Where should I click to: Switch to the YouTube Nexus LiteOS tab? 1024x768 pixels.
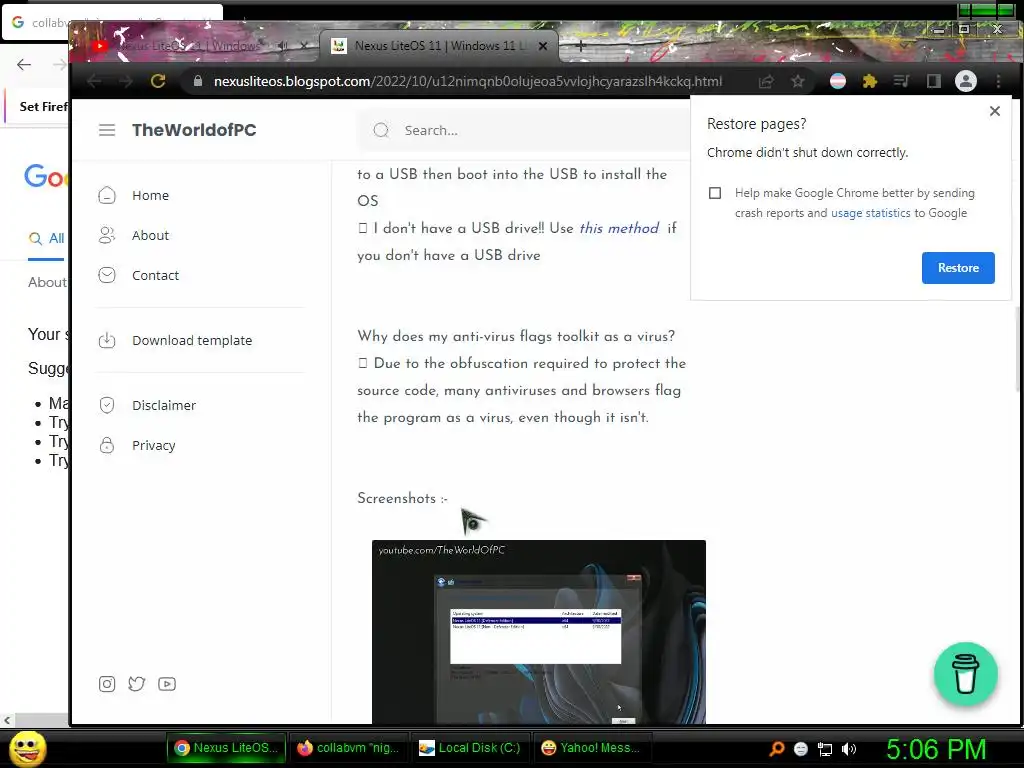189,46
